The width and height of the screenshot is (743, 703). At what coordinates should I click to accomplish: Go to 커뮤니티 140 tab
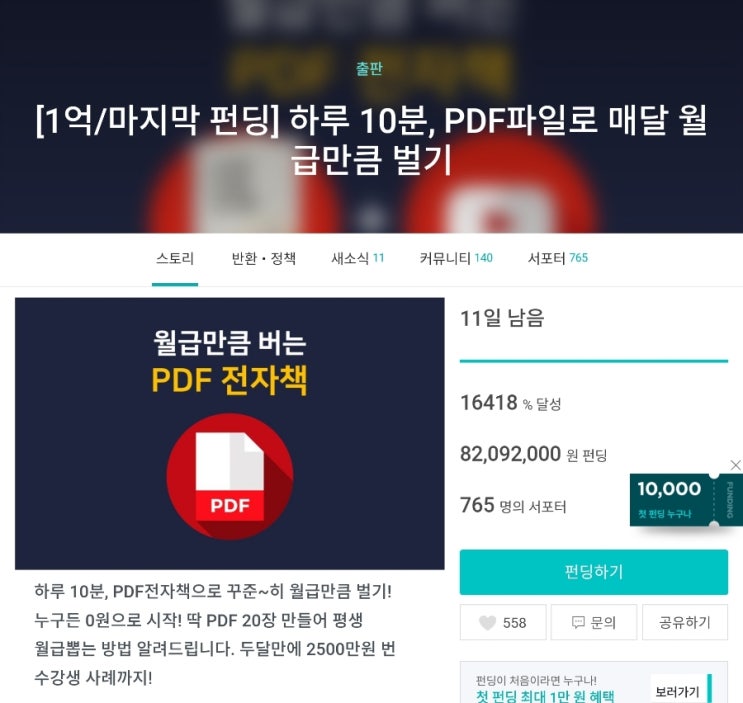point(456,259)
